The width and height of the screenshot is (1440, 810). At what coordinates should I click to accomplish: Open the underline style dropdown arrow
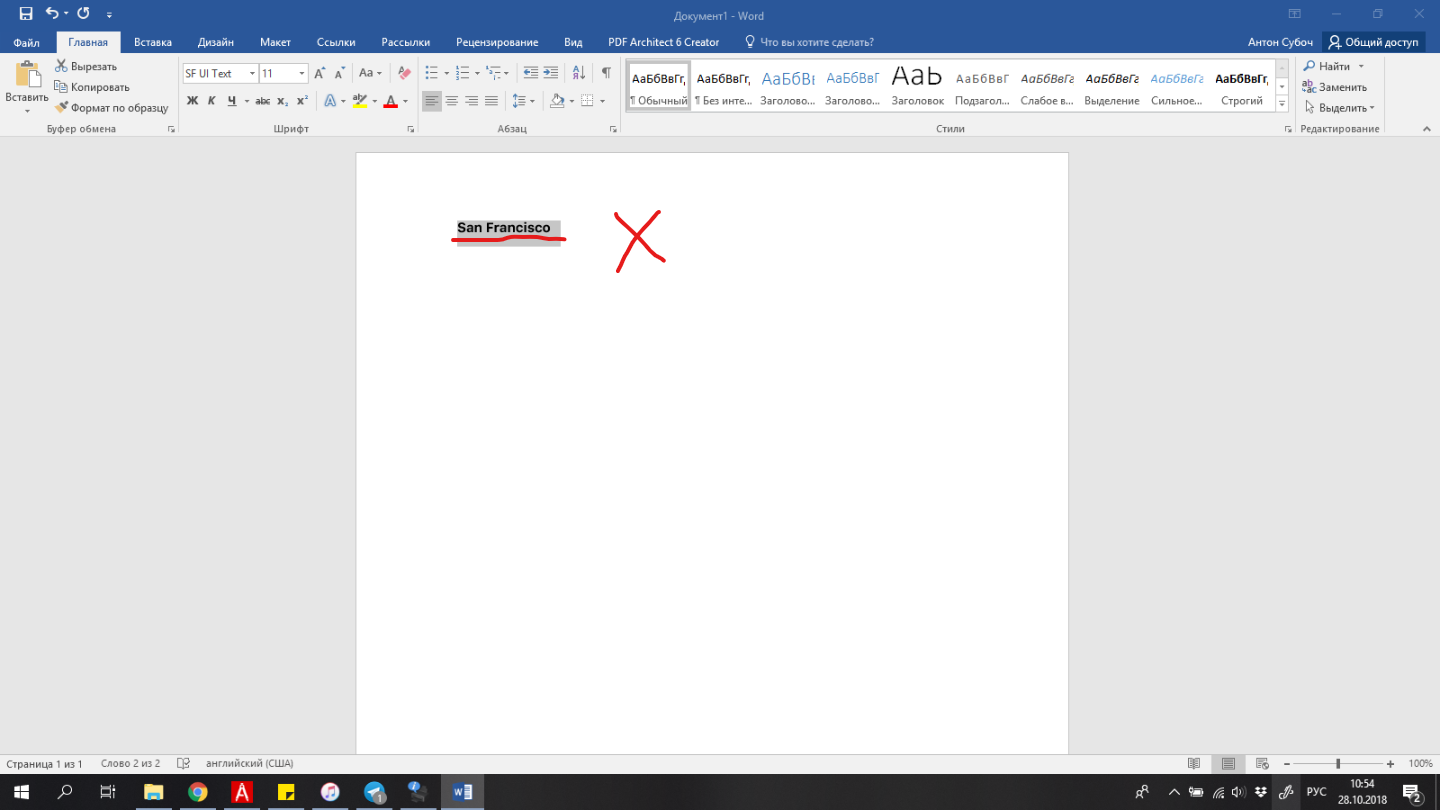click(246, 101)
